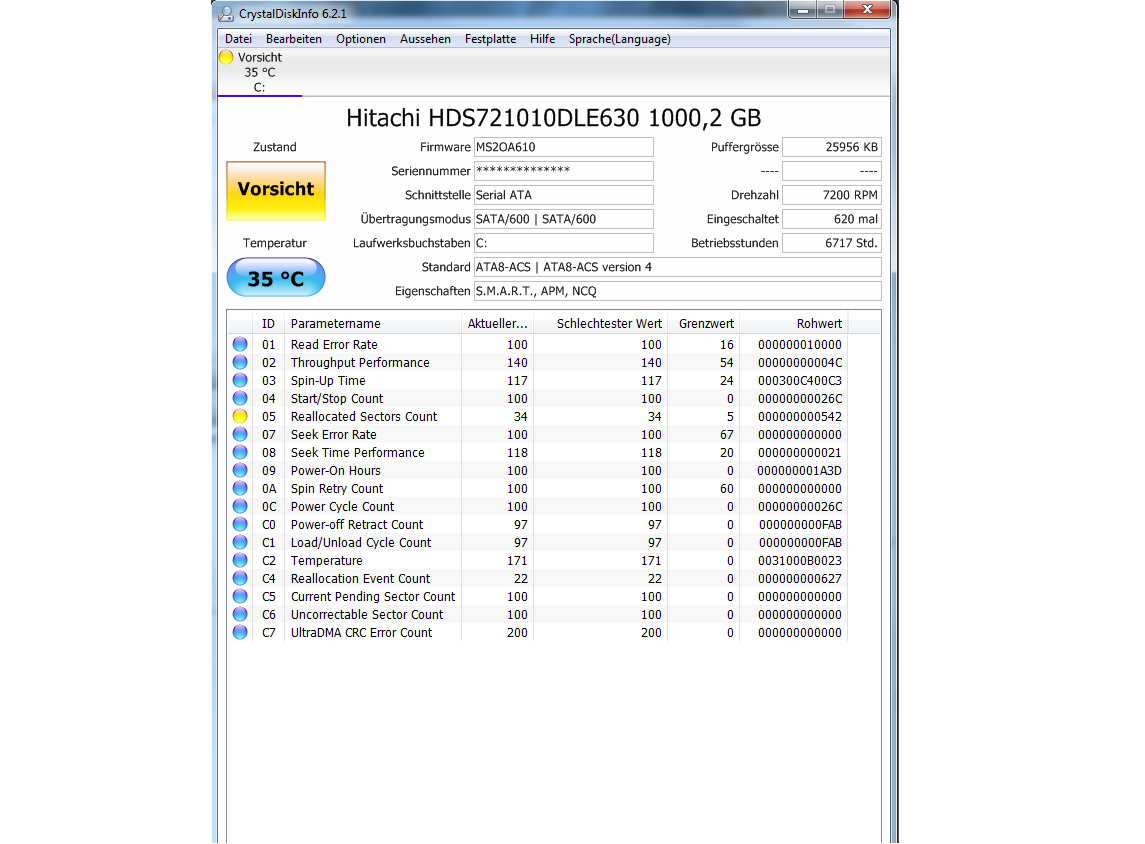Open the Sprache(Language) menu
Image resolution: width=1145 pixels, height=844 pixels.
point(619,39)
